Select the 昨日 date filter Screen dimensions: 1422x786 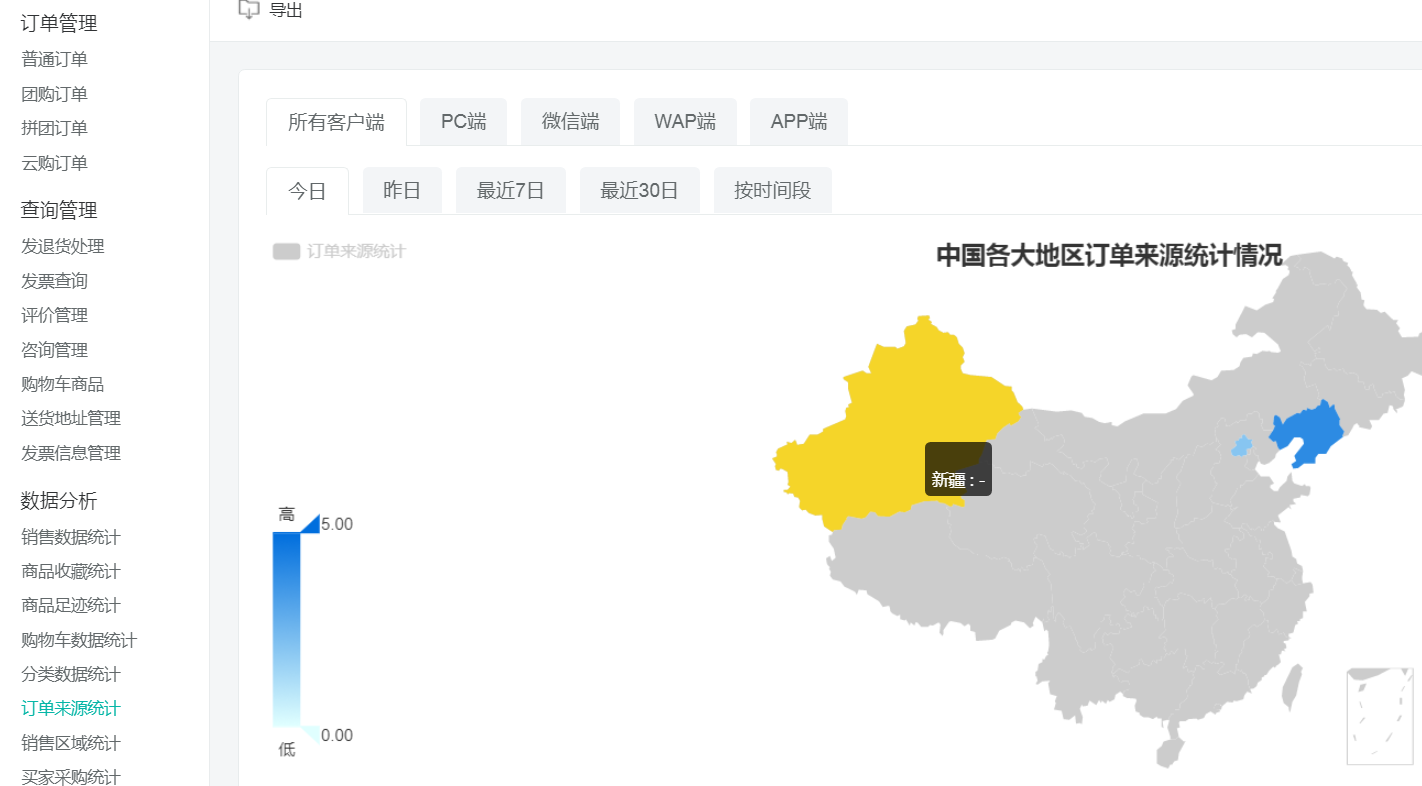402,191
